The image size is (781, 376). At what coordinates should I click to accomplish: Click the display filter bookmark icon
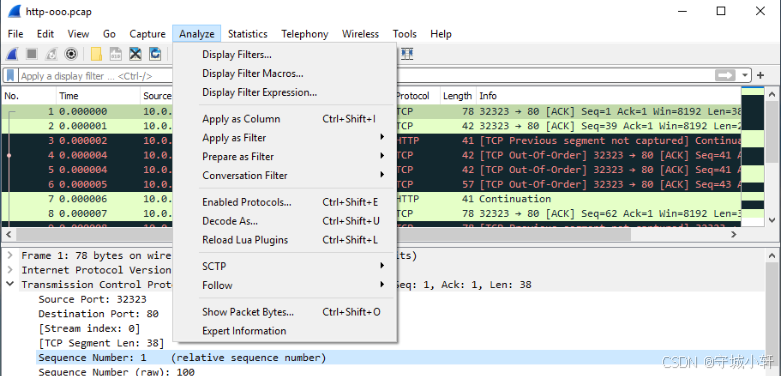10,76
